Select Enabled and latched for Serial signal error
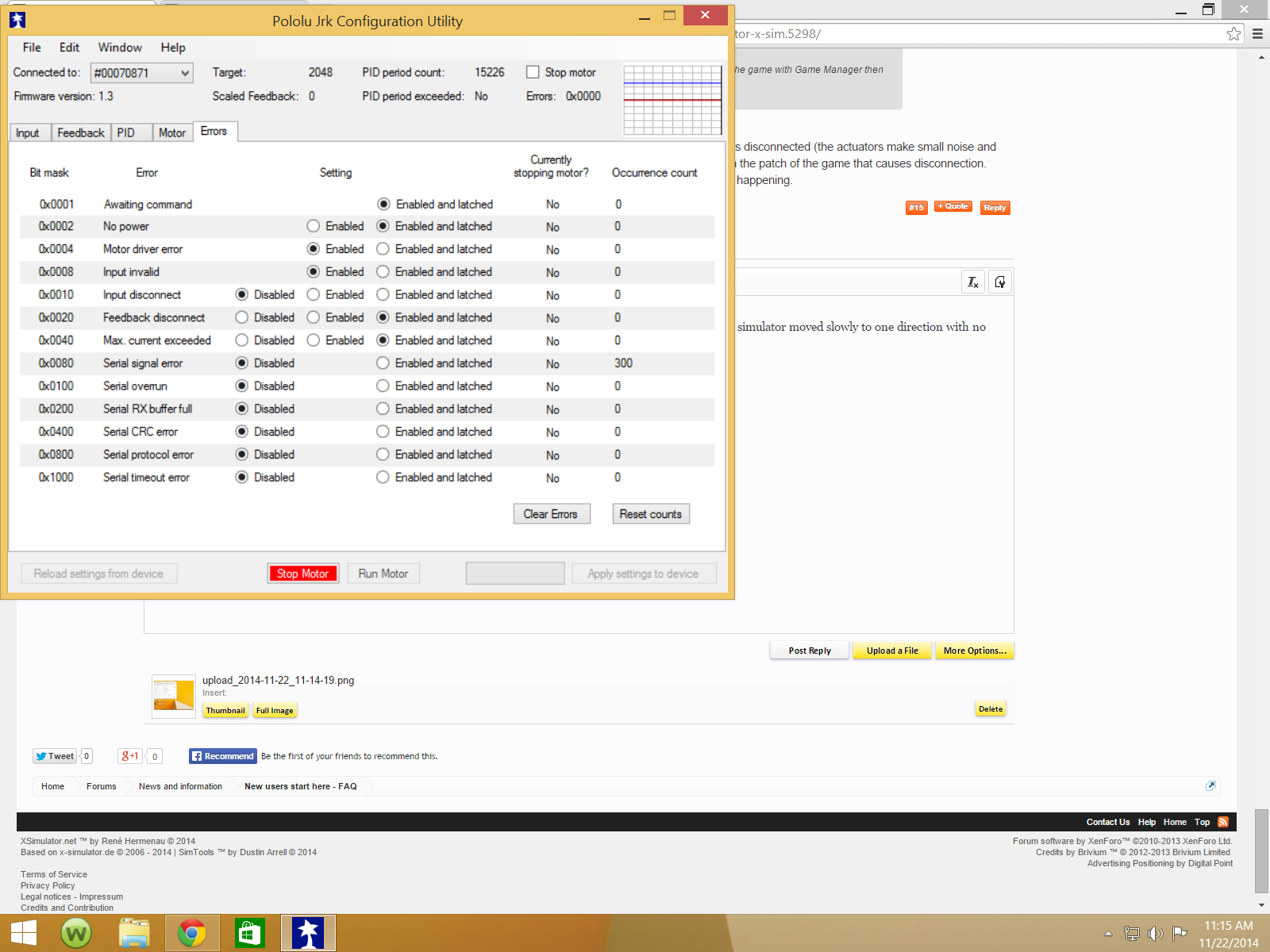Image resolution: width=1270 pixels, height=952 pixels. 383,363
